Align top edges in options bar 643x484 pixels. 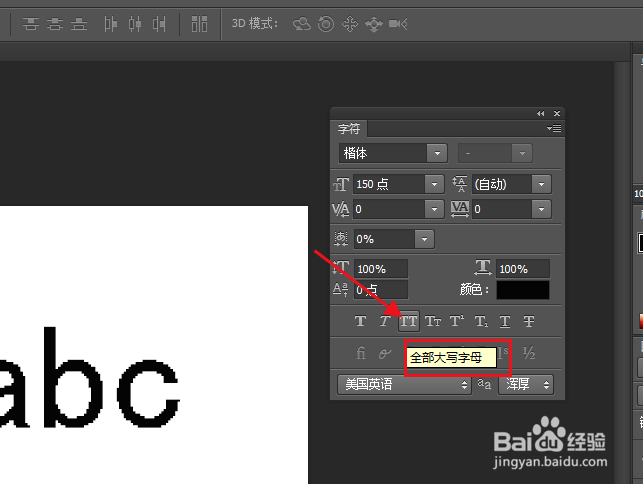[31, 24]
